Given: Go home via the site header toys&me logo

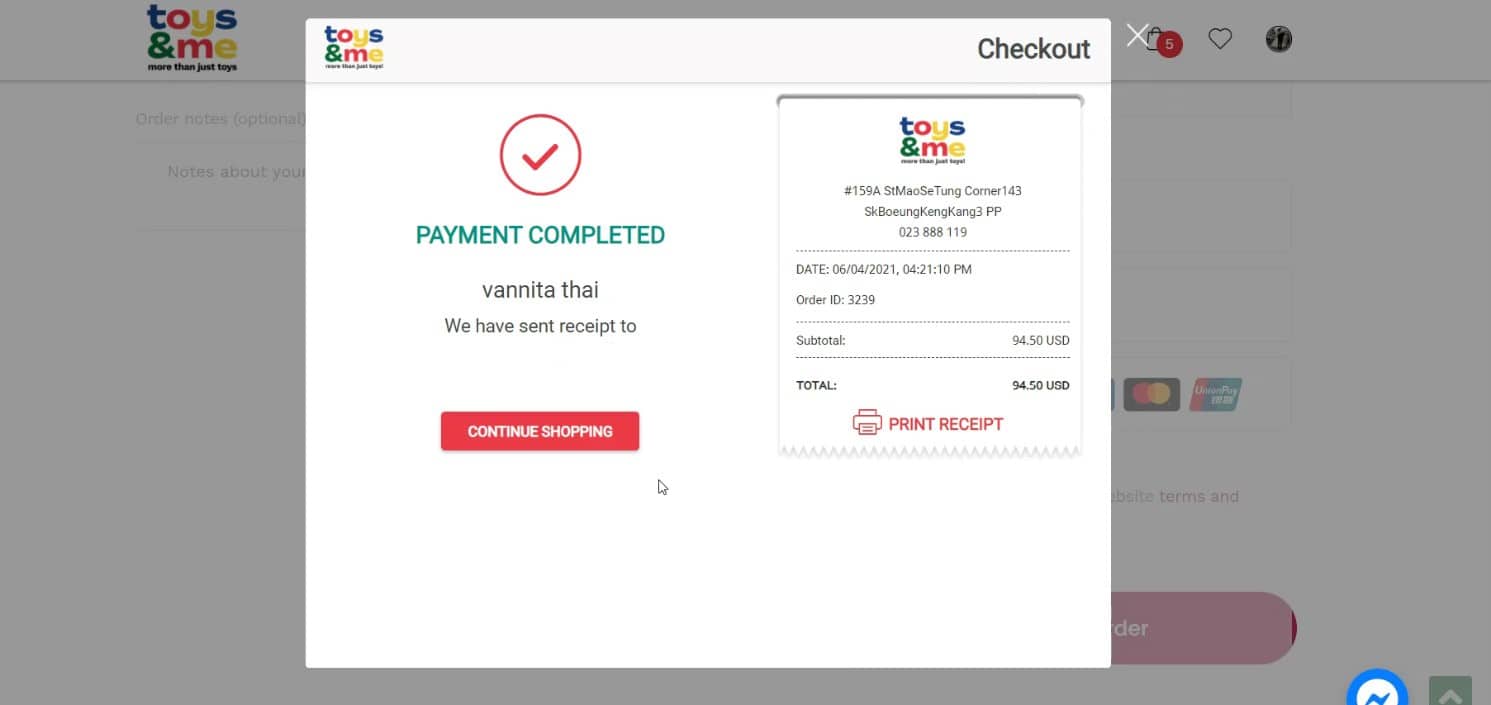Looking at the screenshot, I should (x=192, y=39).
